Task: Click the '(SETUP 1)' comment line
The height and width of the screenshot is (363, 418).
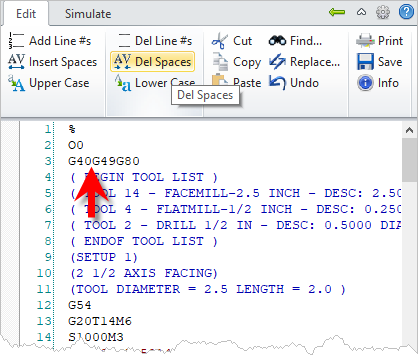Action: 104,257
